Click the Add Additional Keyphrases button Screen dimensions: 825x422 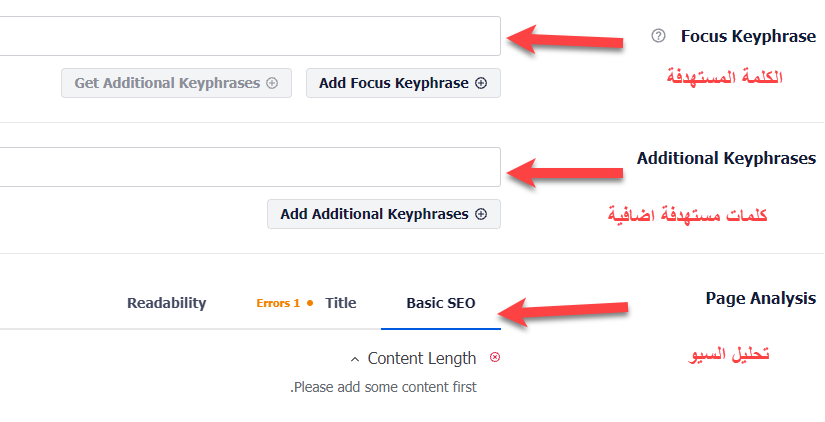tap(384, 214)
